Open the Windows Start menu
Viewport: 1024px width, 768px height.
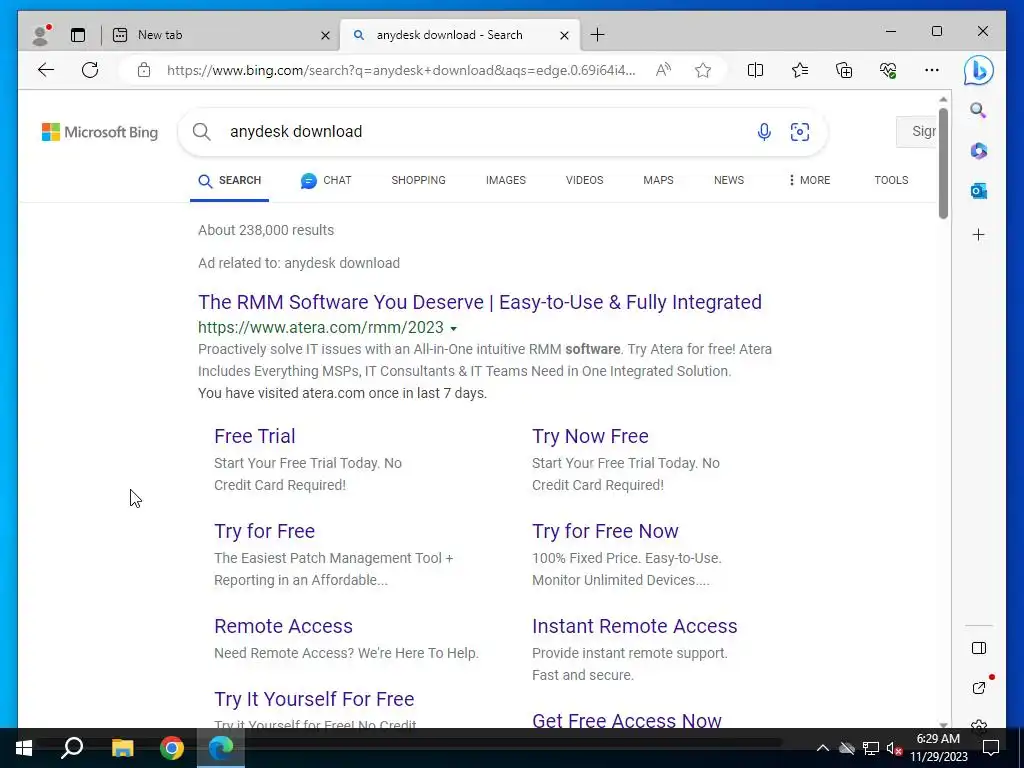pyautogui.click(x=24, y=748)
